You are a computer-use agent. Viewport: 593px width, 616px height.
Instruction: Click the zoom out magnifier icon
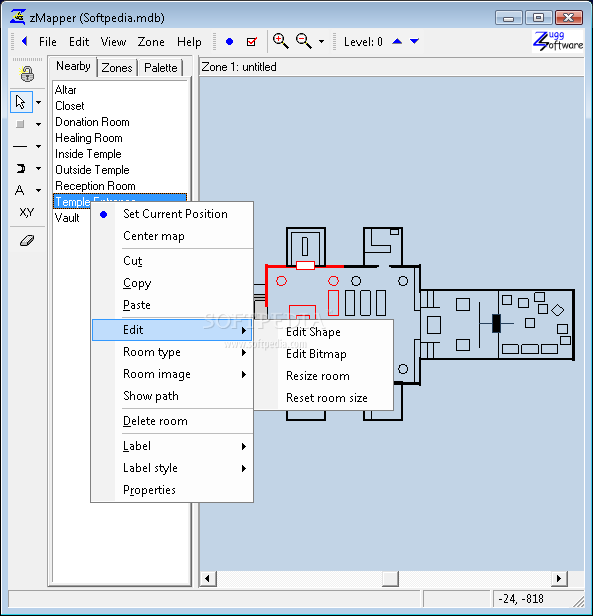click(304, 40)
